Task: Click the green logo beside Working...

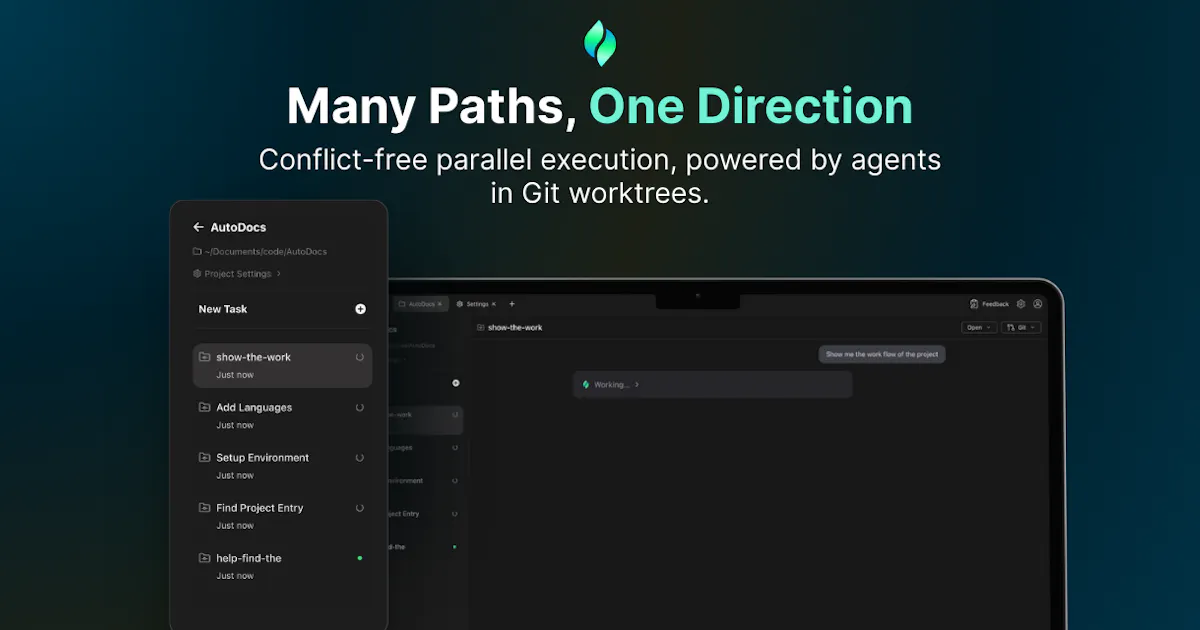Action: (x=586, y=384)
